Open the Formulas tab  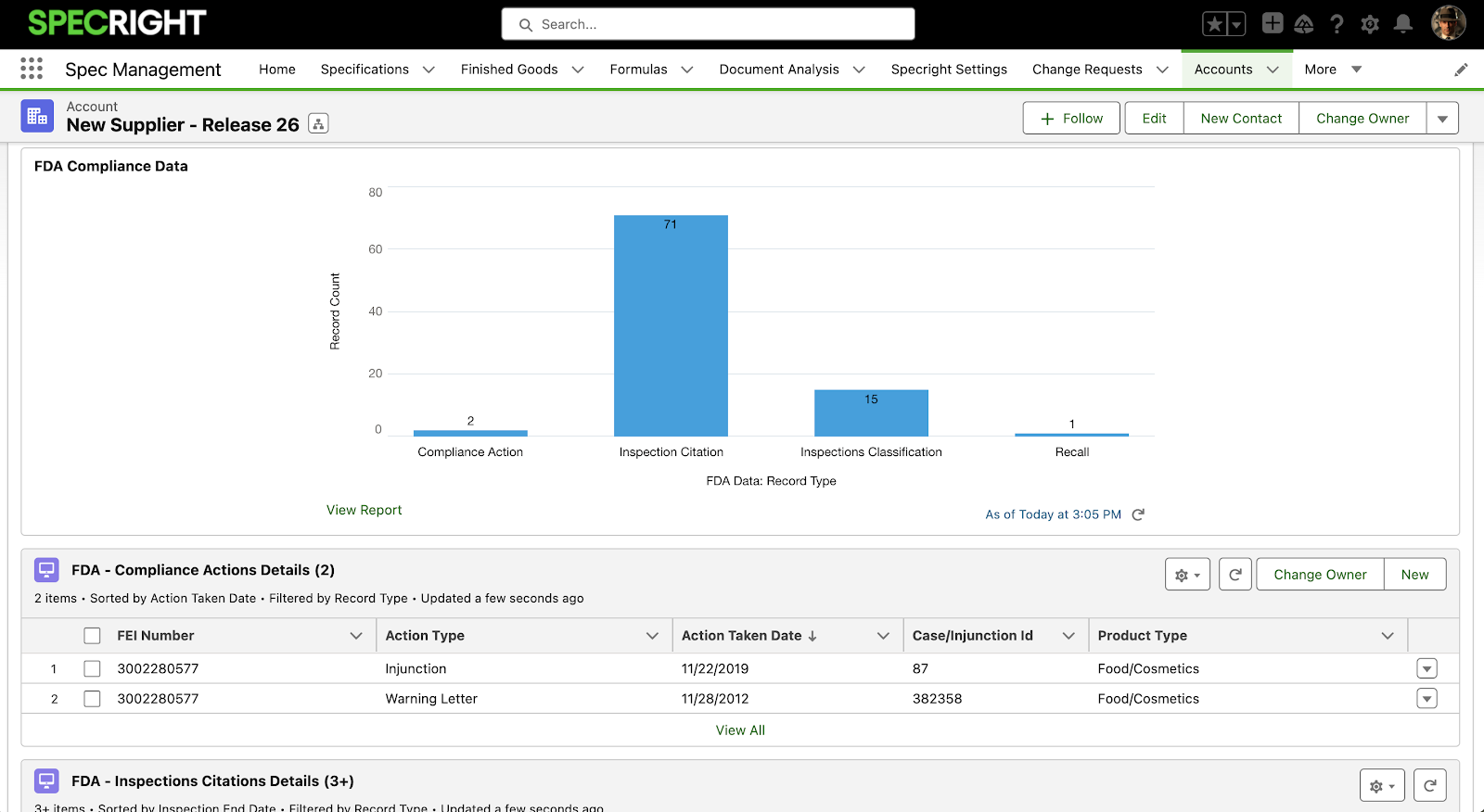point(638,70)
